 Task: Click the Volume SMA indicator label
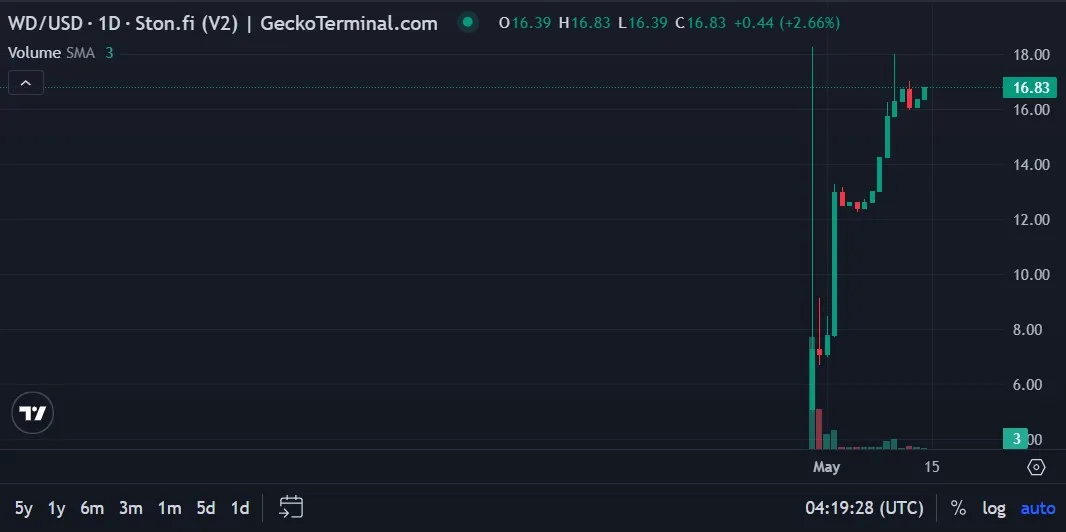tap(51, 53)
